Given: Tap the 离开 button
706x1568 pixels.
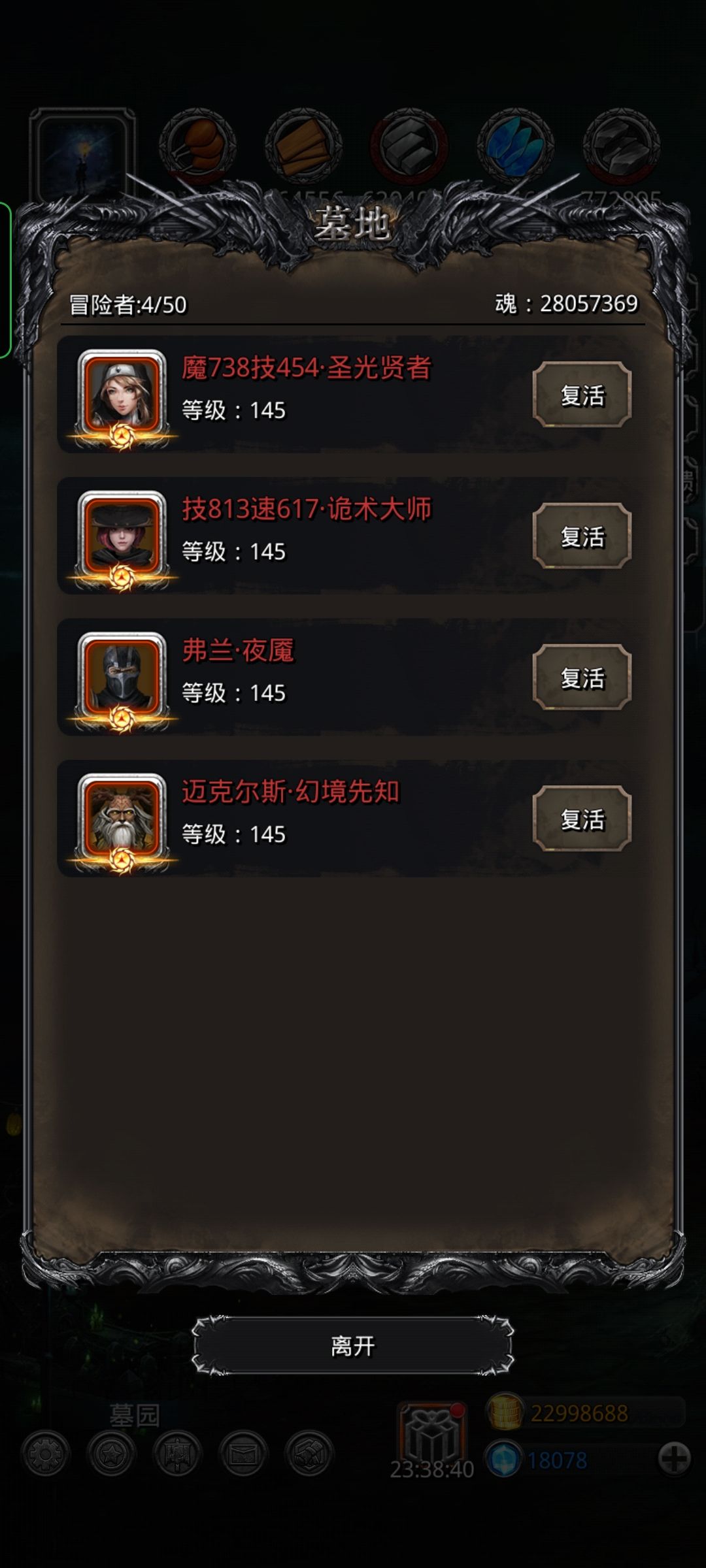Looking at the screenshot, I should coord(353,1346).
